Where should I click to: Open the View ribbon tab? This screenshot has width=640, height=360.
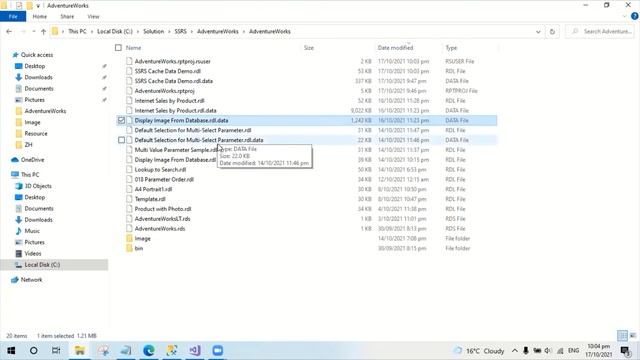(x=93, y=16)
